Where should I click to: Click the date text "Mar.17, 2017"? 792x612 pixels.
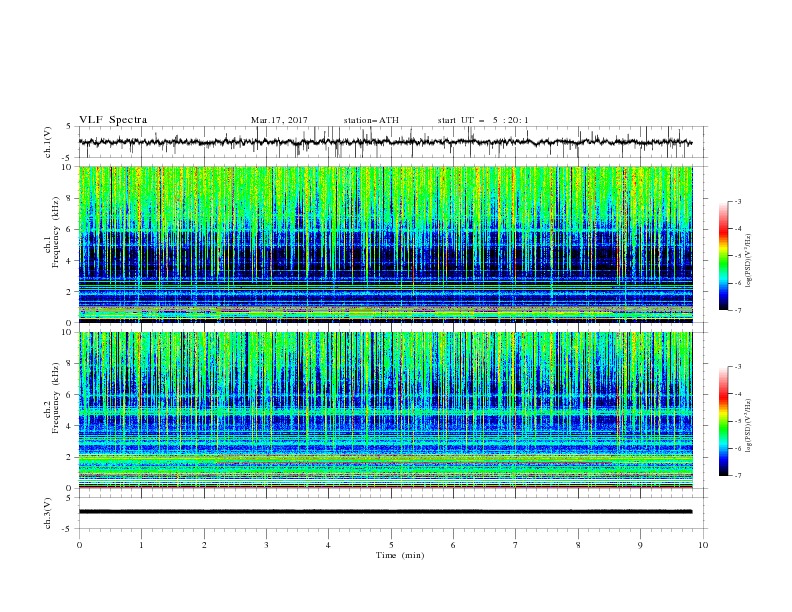click(279, 120)
